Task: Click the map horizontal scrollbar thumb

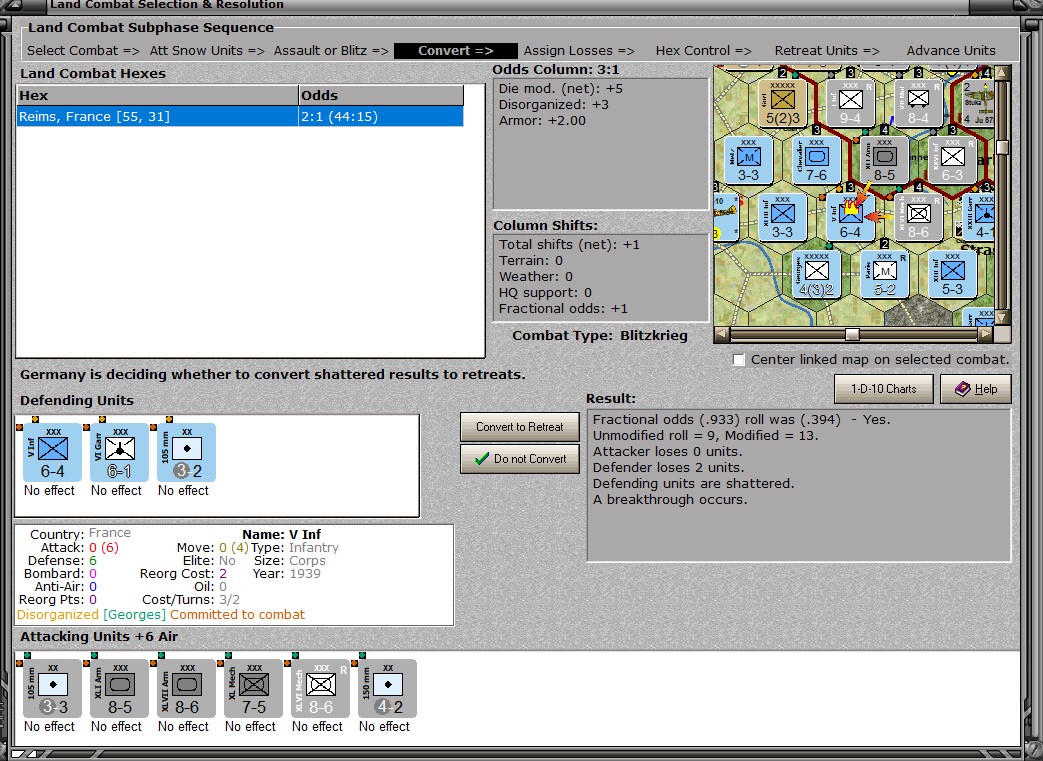Action: (852, 333)
